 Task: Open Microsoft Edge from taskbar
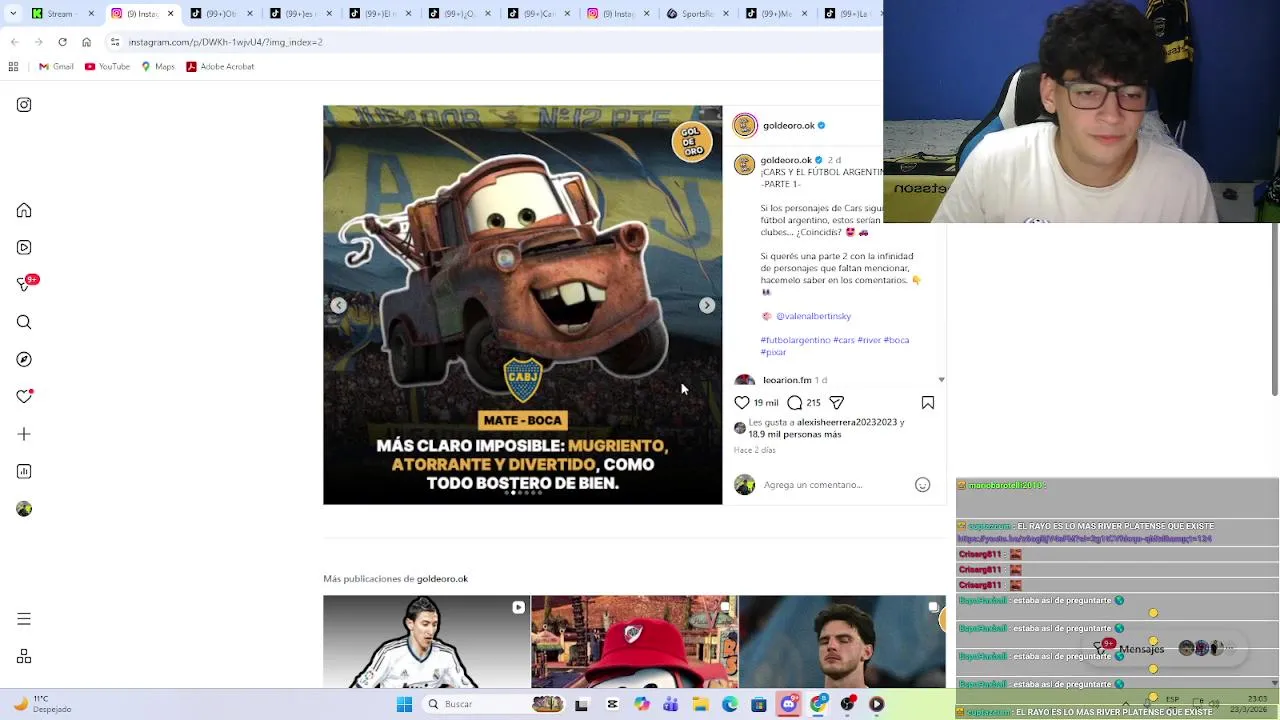(x=730, y=705)
